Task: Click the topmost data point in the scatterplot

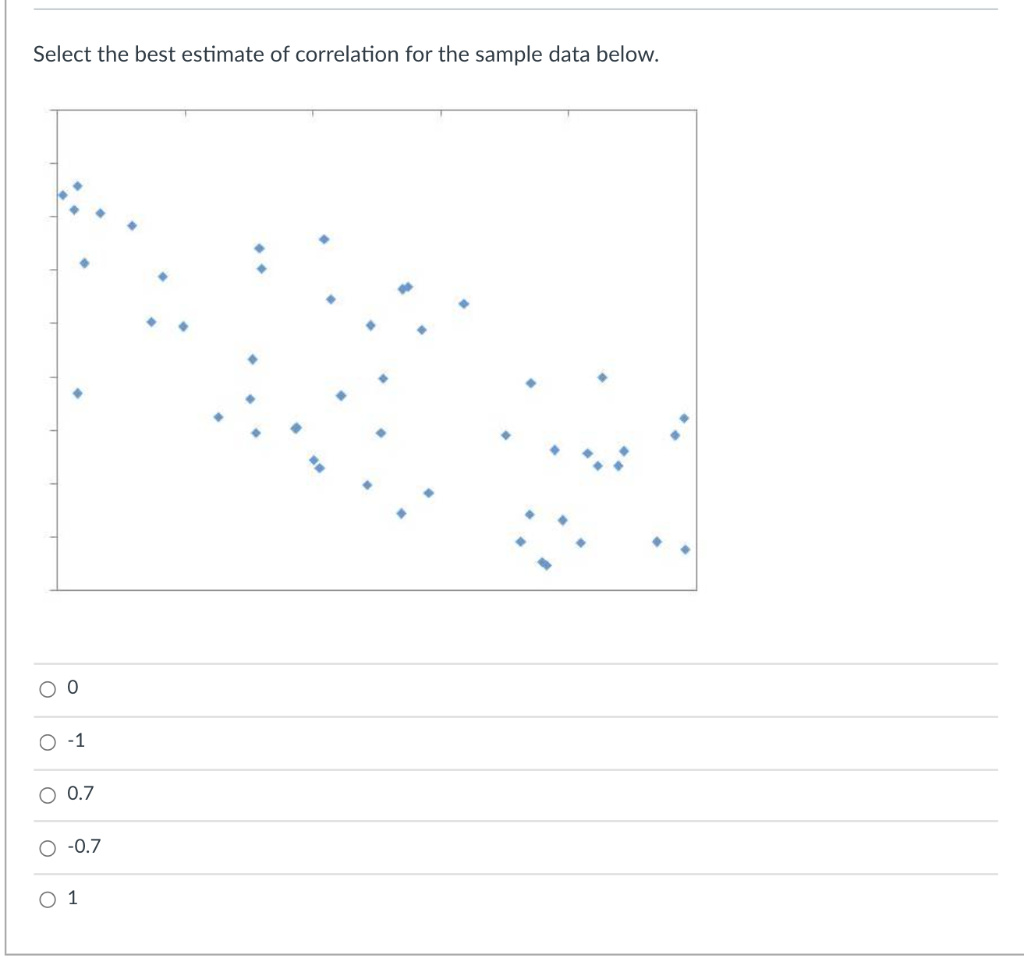Action: coord(78,184)
